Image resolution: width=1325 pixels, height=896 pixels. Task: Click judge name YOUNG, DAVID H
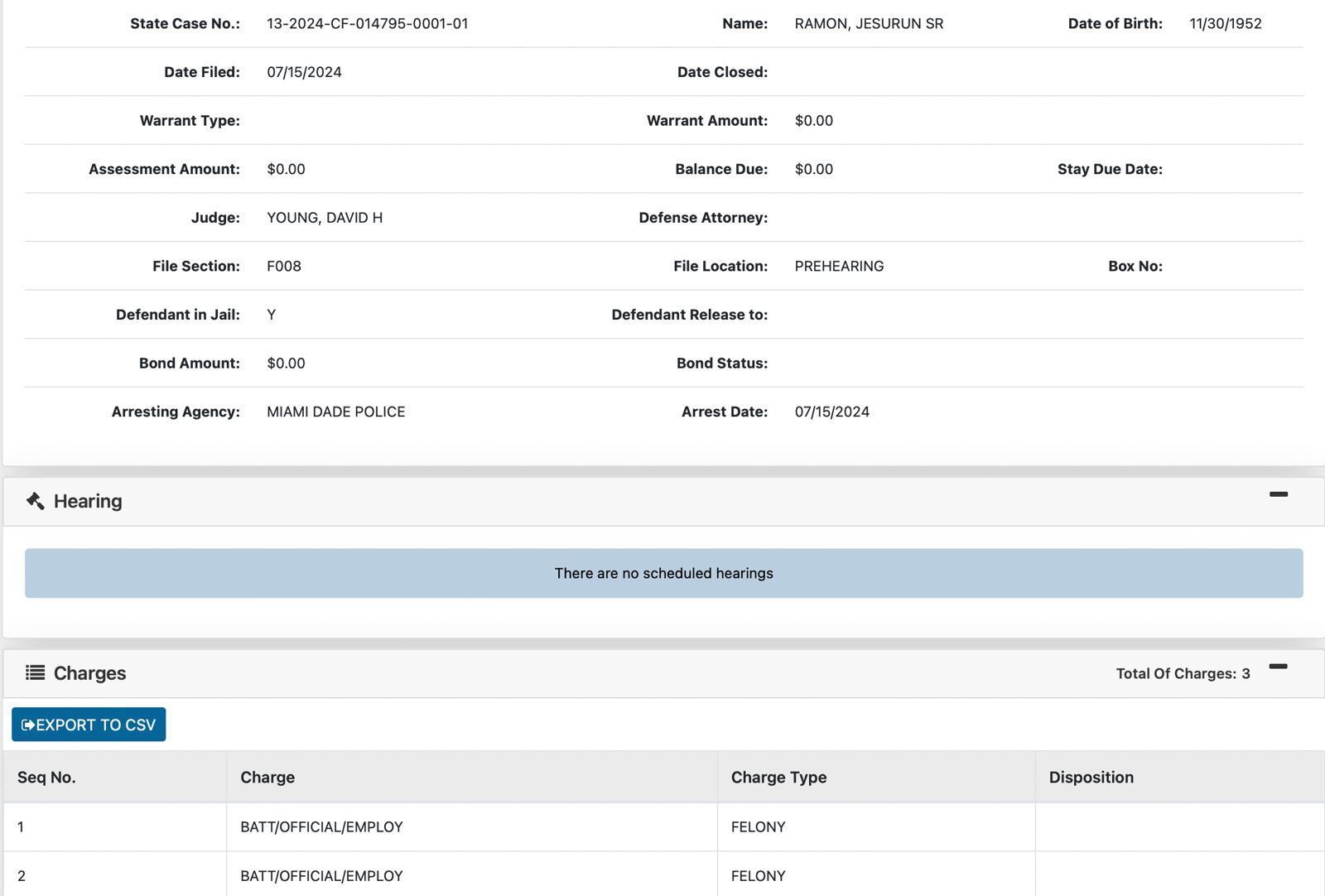[x=324, y=218]
